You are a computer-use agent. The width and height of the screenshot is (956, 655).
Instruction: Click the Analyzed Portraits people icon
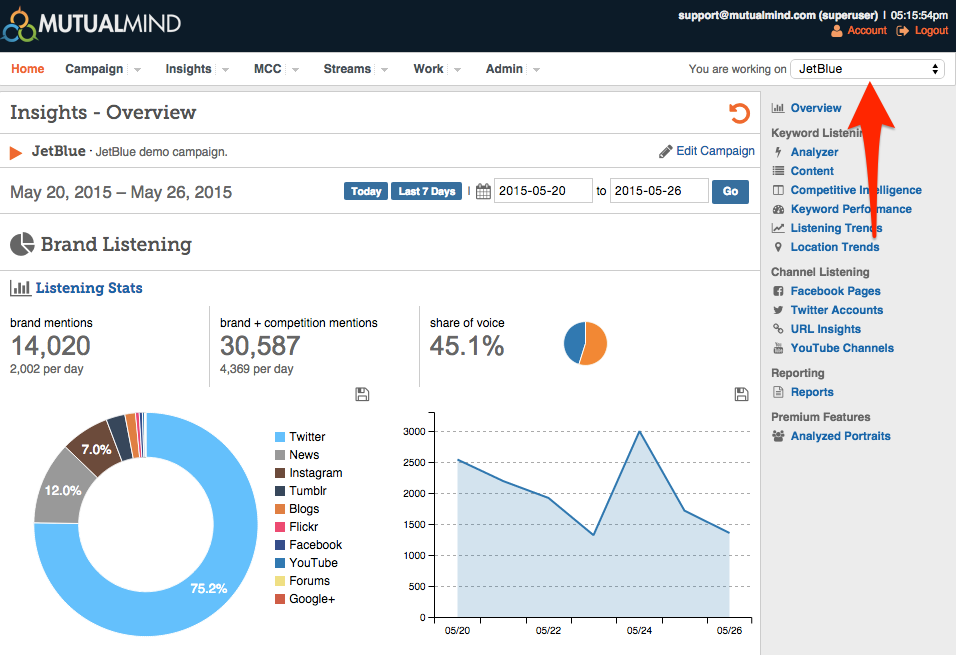778,435
